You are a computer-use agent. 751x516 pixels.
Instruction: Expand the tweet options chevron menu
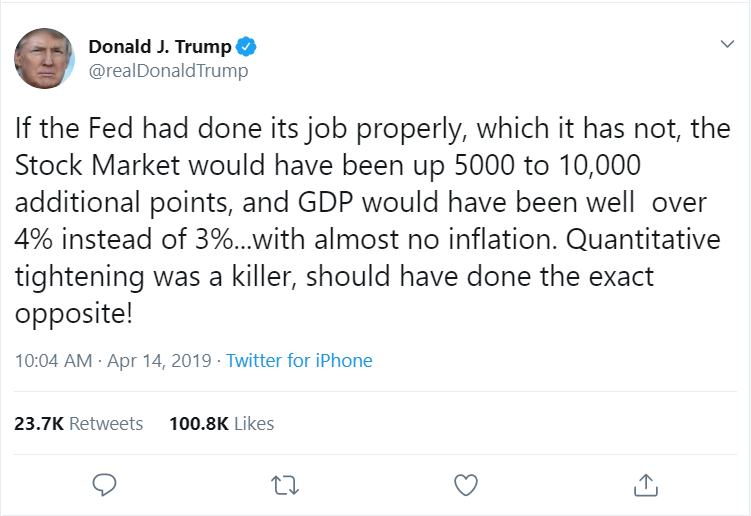coord(727,44)
